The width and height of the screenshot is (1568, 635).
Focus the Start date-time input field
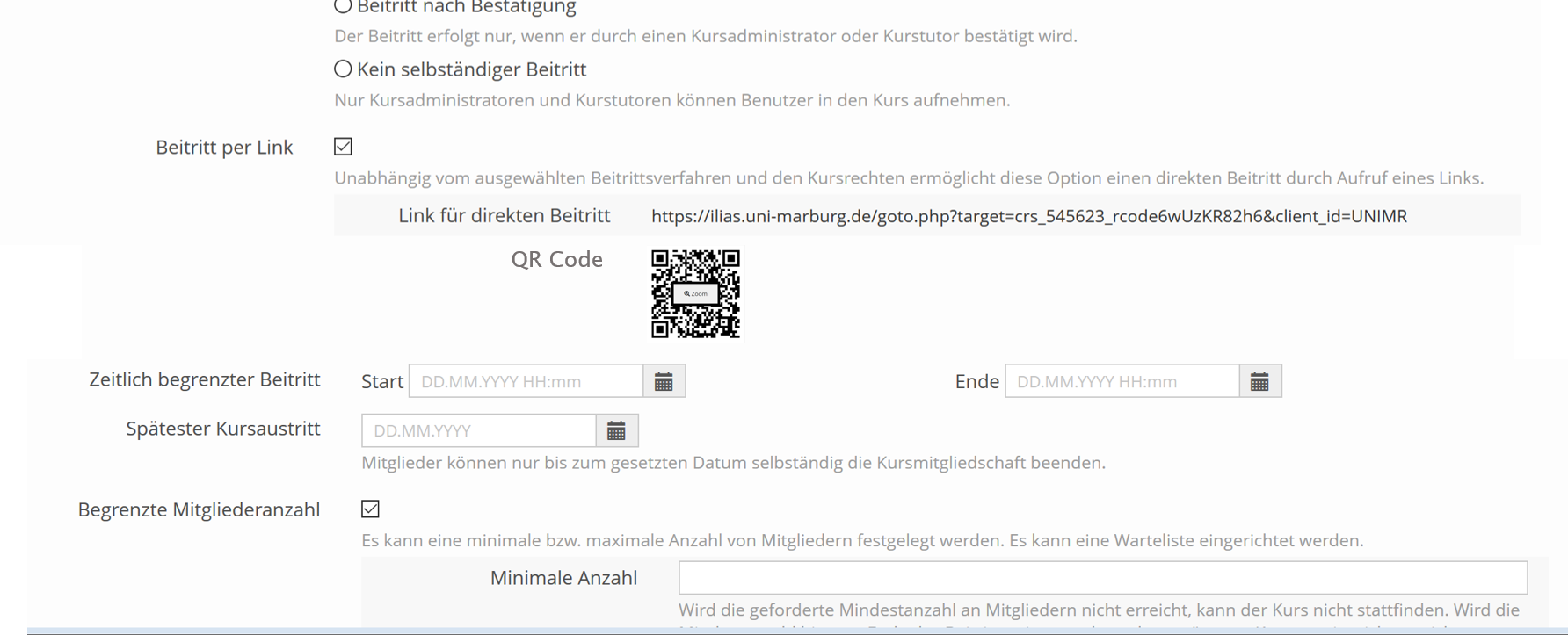[x=526, y=381]
